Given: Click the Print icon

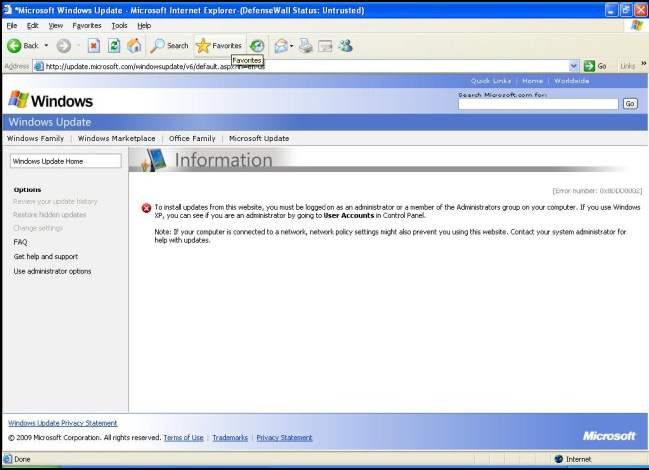Looking at the screenshot, I should (x=306, y=46).
